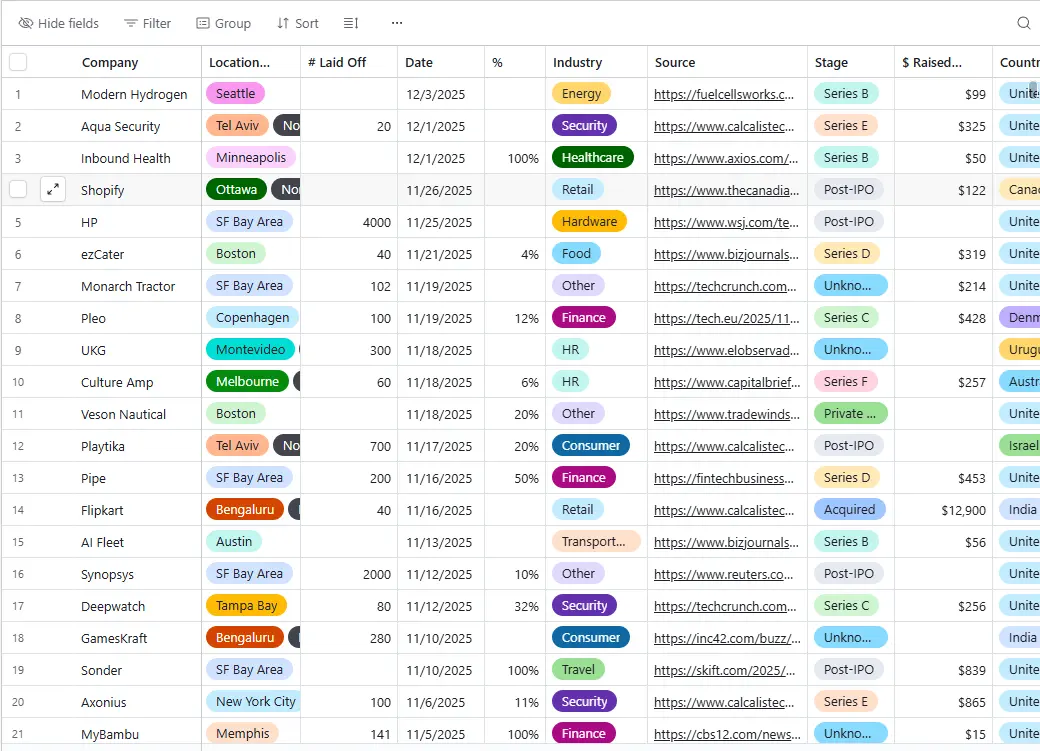Open the fuelcellsworks source link
Image resolution: width=1040 pixels, height=751 pixels.
pyautogui.click(x=724, y=94)
